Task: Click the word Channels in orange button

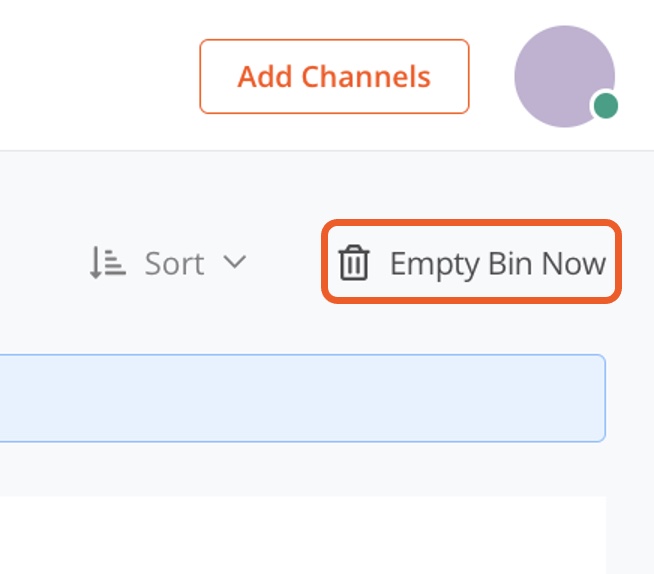Action: [366, 77]
